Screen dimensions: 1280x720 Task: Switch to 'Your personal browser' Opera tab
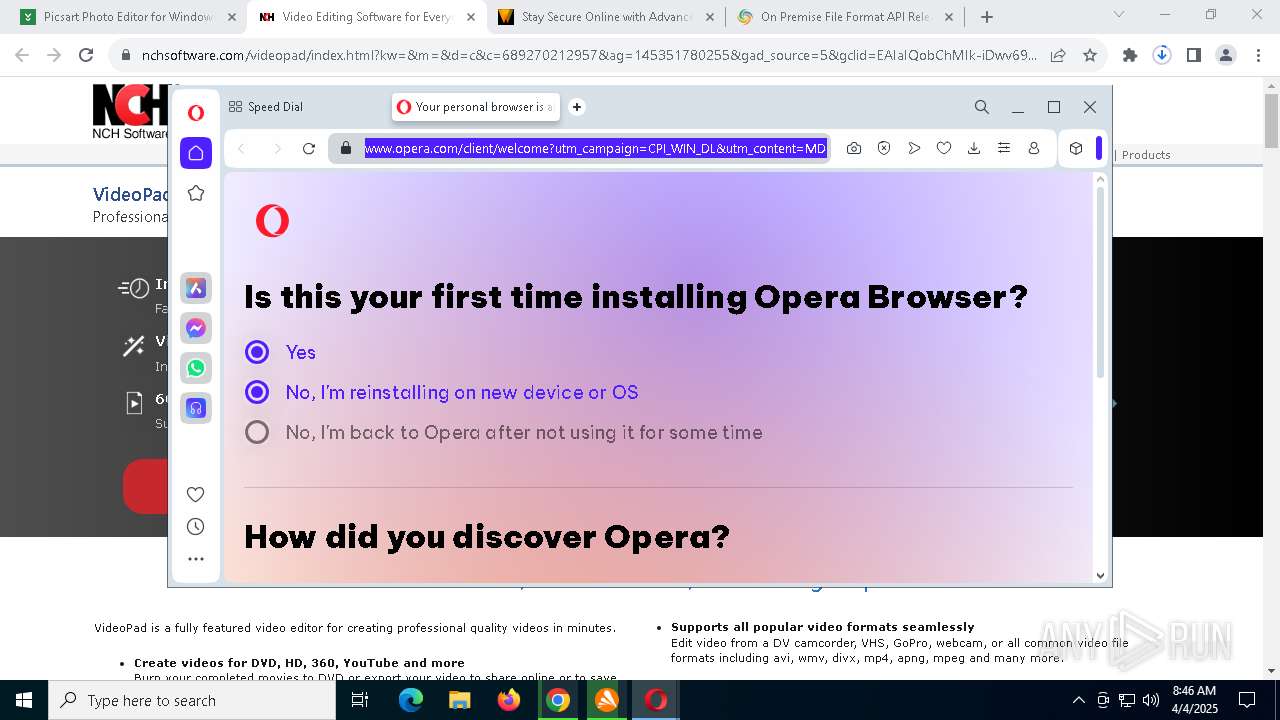[475, 107]
